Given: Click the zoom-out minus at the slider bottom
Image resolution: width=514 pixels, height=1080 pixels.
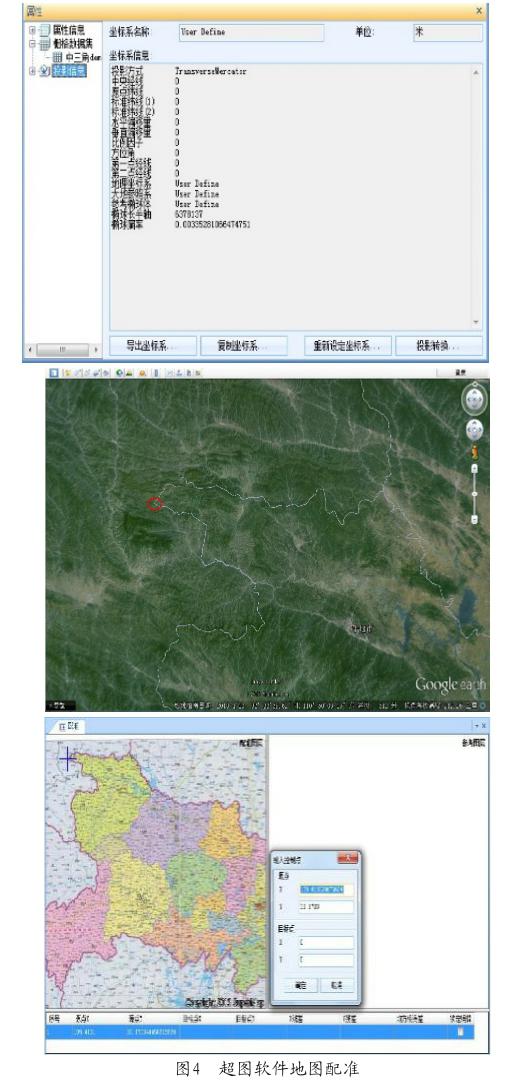Looking at the screenshot, I should (474, 519).
